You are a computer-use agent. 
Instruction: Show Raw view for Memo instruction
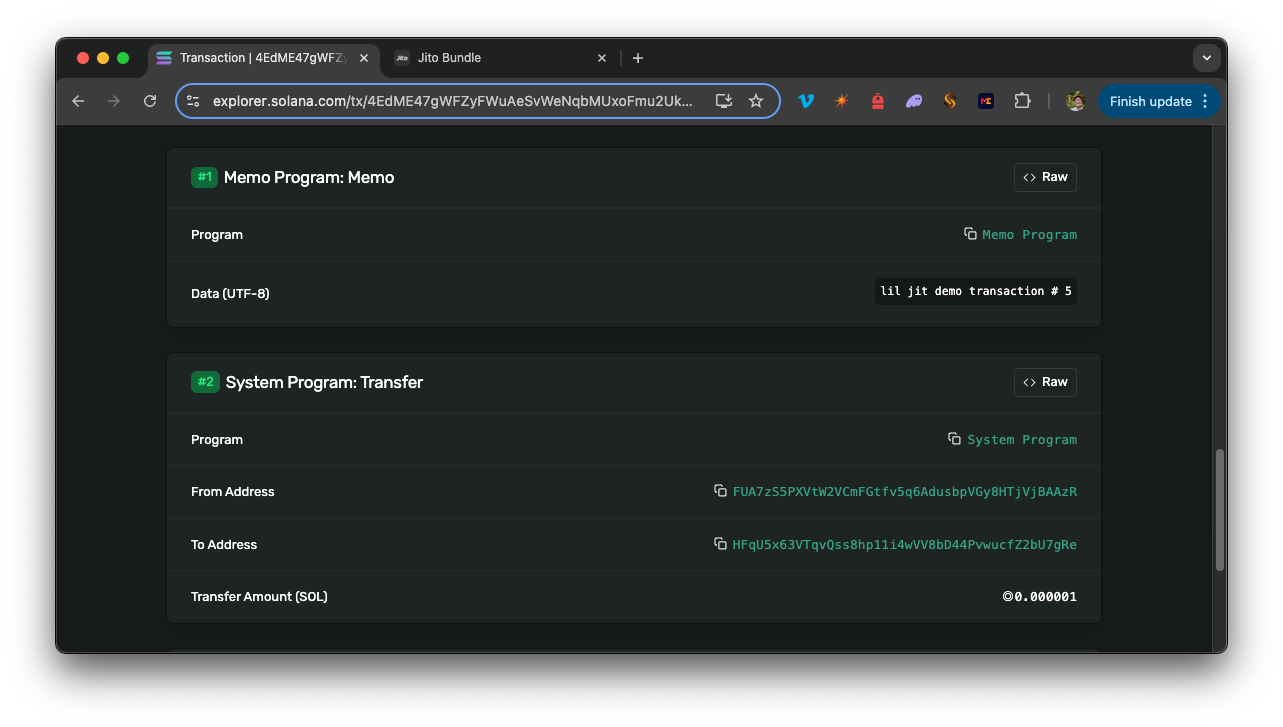1045,177
